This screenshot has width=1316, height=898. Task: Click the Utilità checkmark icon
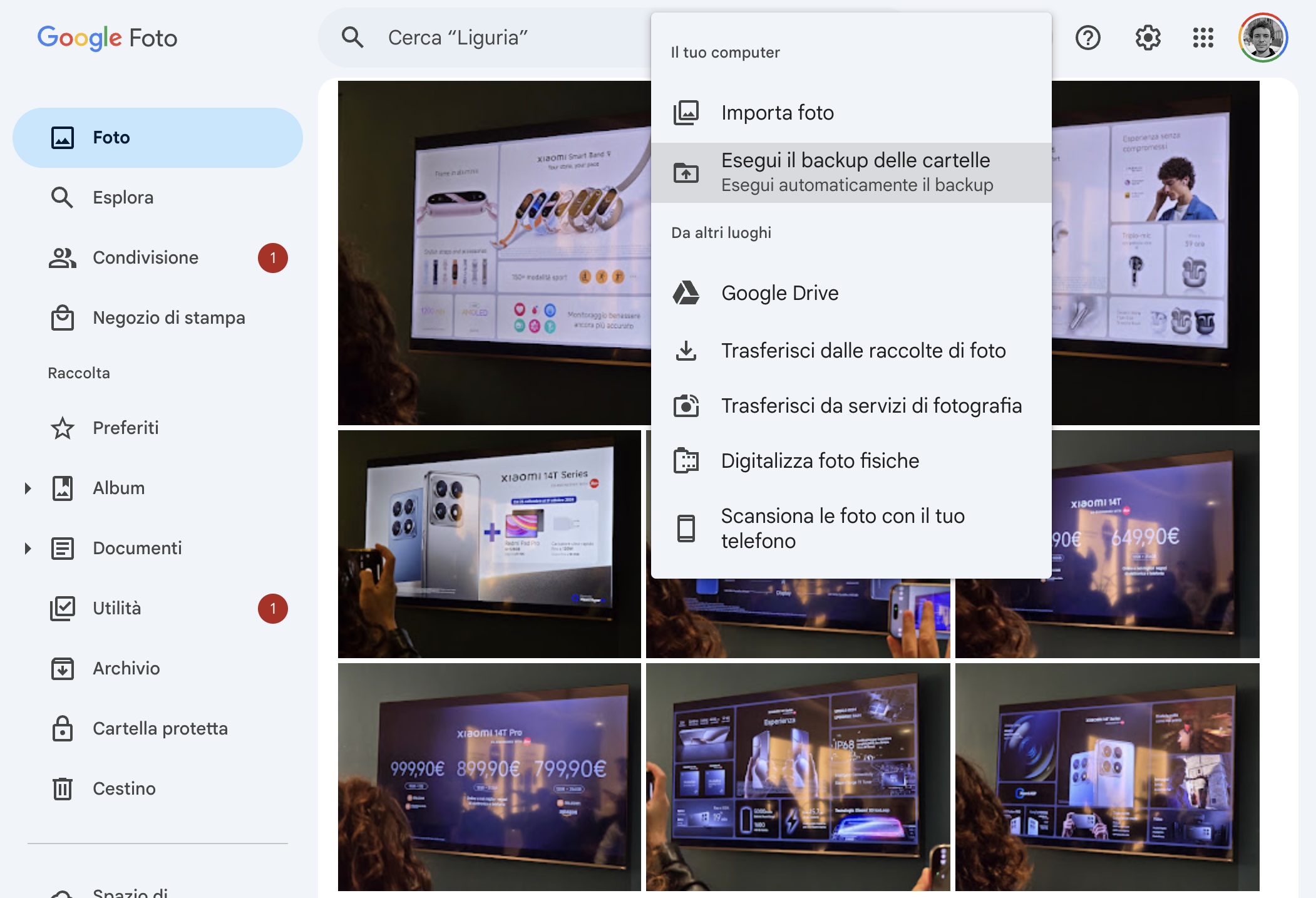[x=63, y=609]
